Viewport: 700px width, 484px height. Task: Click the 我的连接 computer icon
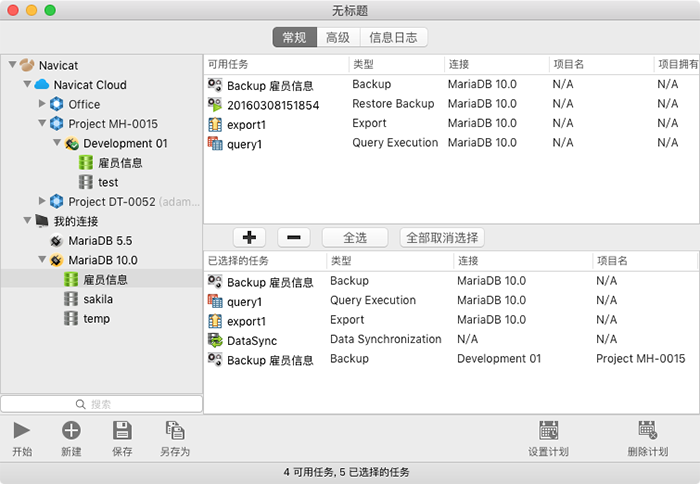(x=42, y=221)
